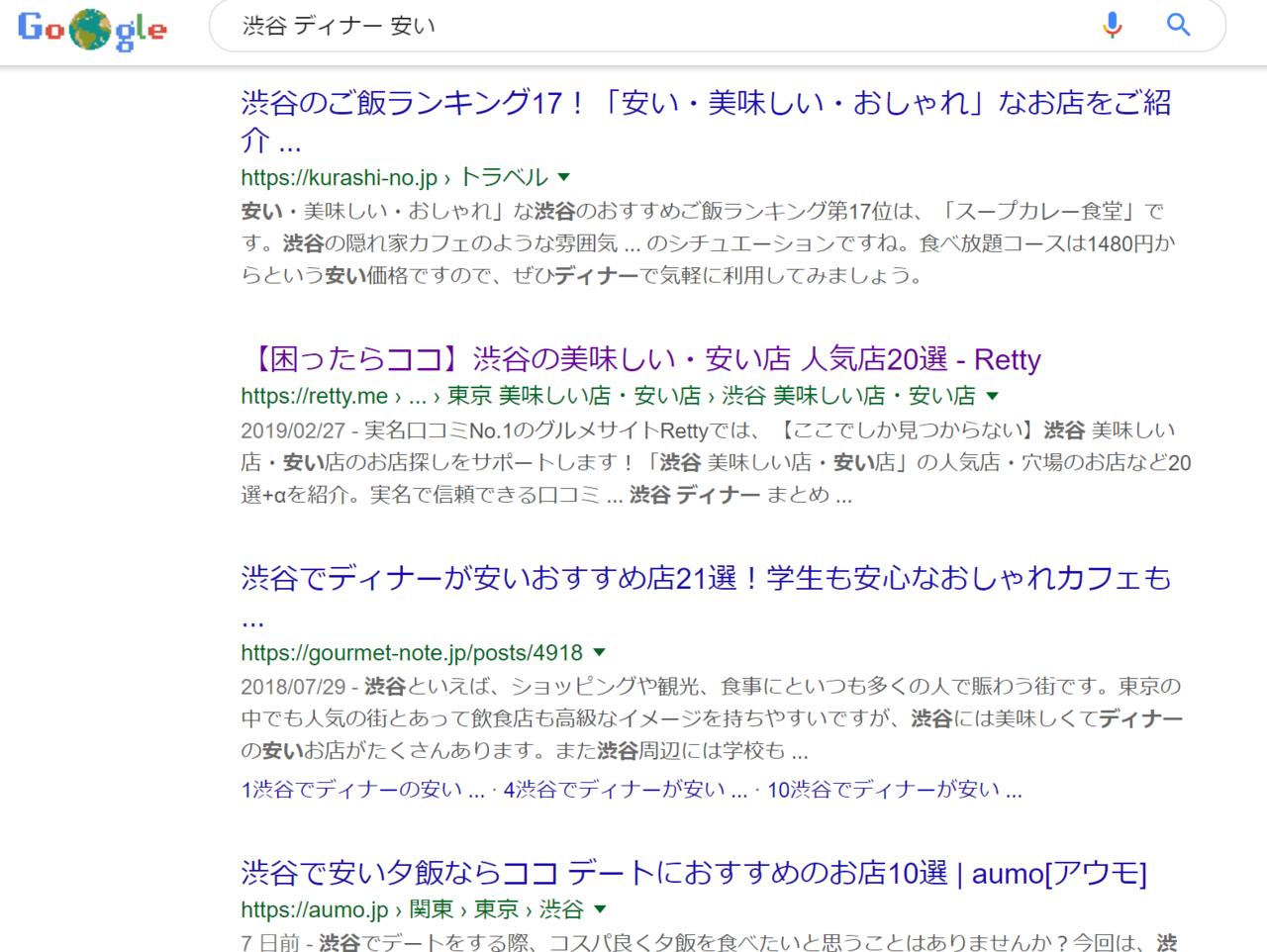
Task: Expand dropdown arrow beside retty.me breadcrumb
Action: 993,396
